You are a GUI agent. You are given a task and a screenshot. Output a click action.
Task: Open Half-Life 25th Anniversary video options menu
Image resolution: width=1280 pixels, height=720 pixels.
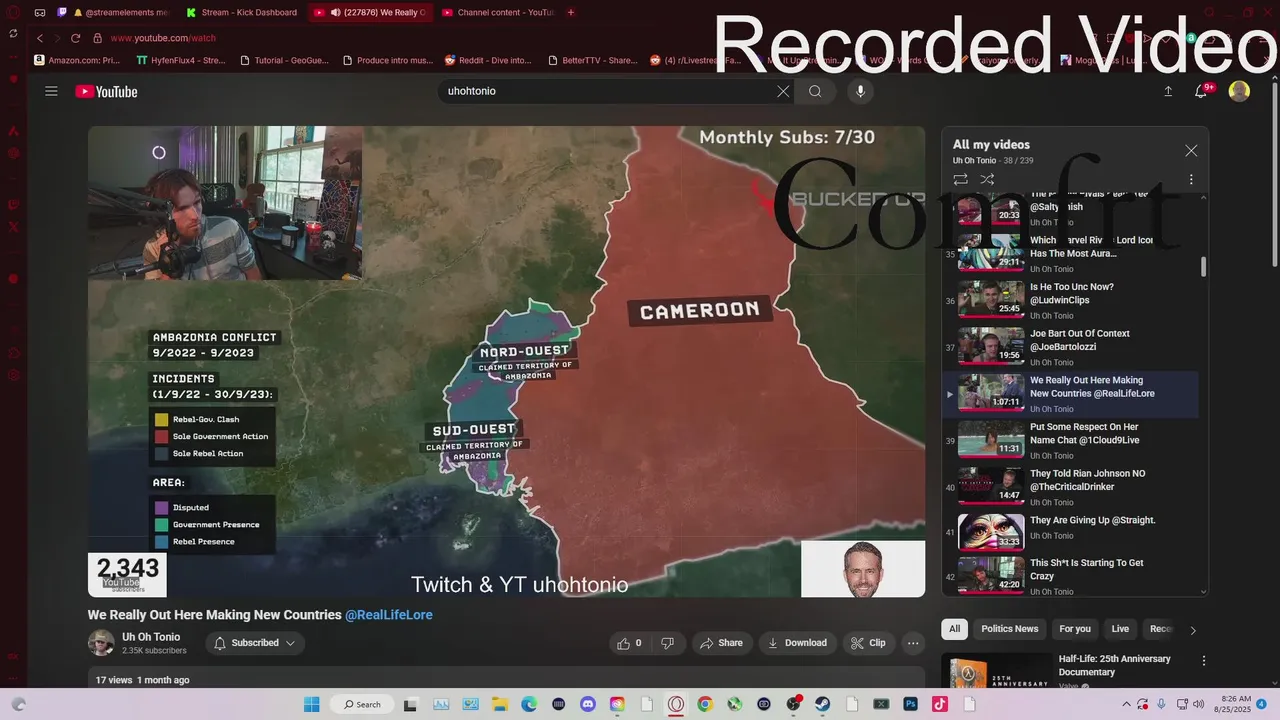pyautogui.click(x=1204, y=661)
